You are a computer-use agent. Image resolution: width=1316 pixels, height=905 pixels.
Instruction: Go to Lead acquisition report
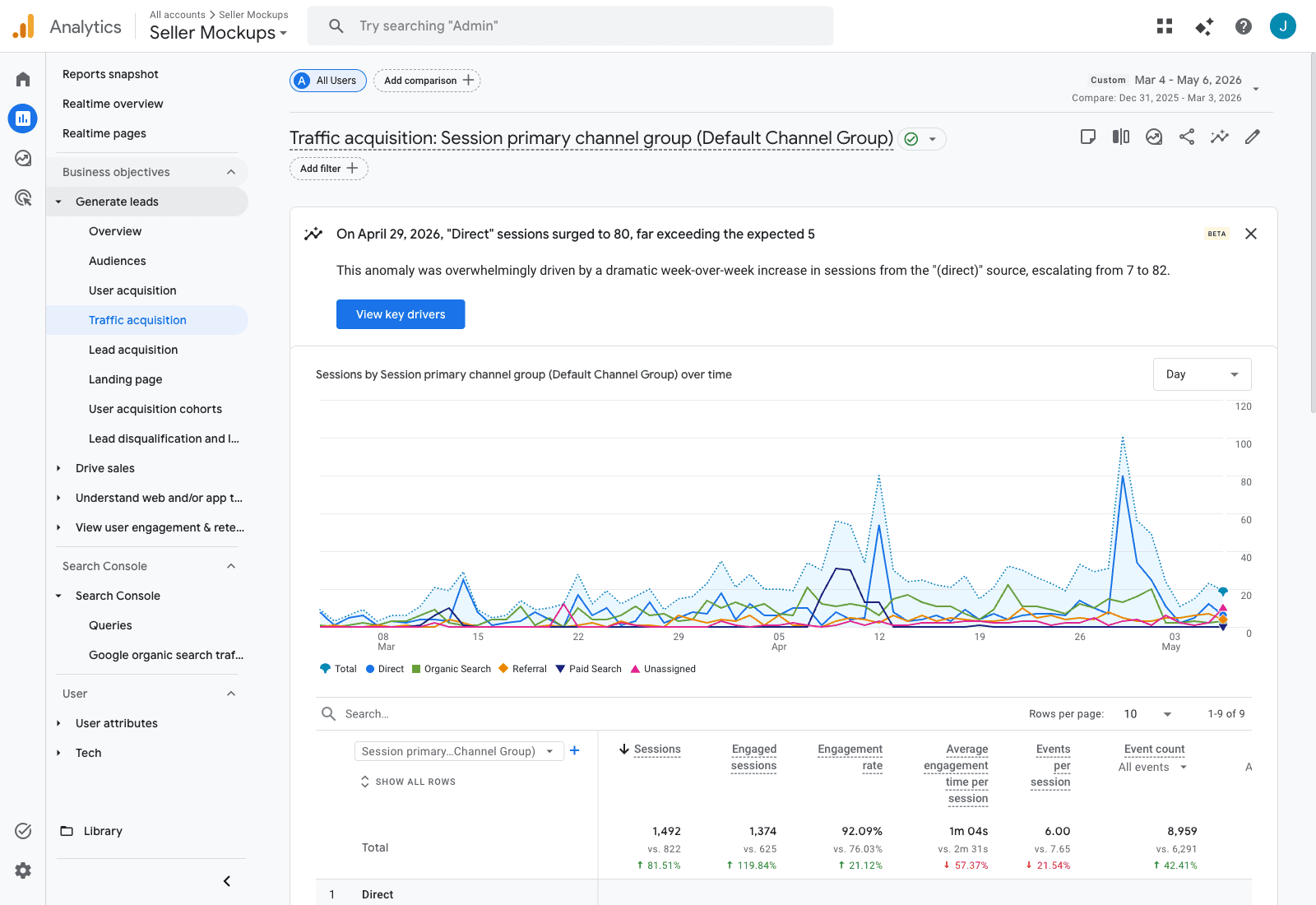pyautogui.click(x=133, y=350)
